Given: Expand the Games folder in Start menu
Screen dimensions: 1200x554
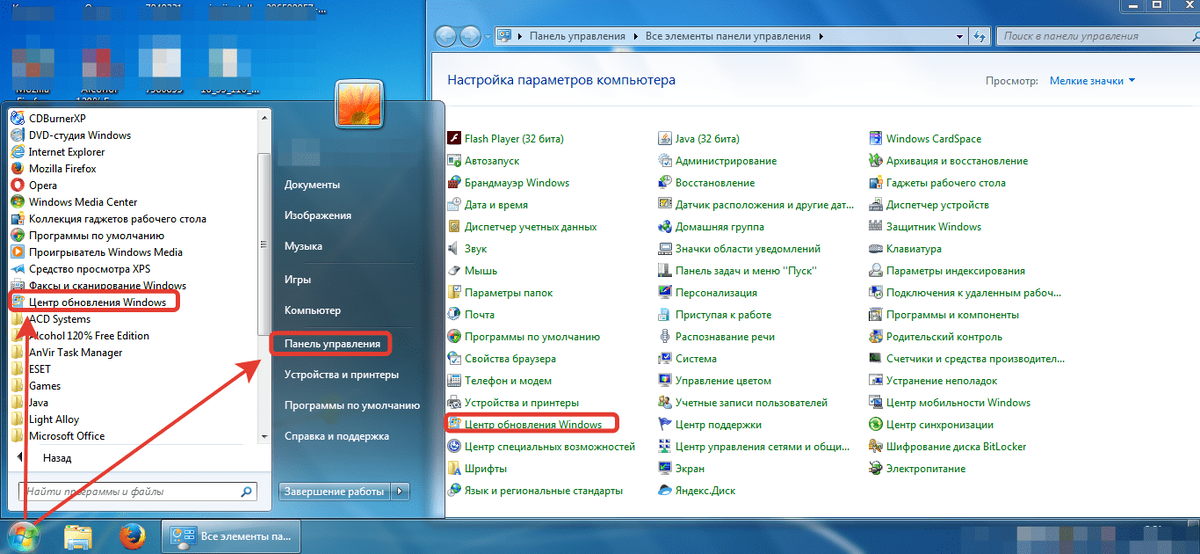Looking at the screenshot, I should pos(36,386).
